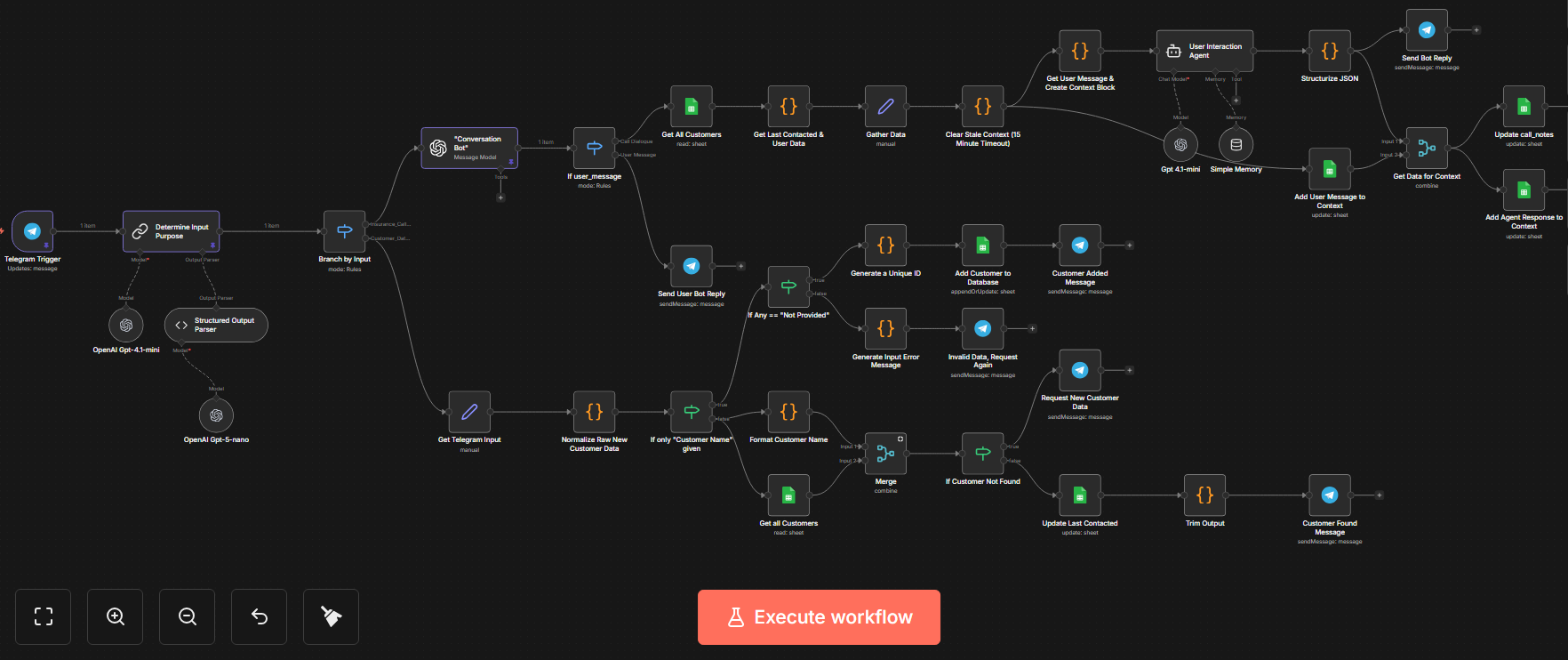Click the Send User Bot Reply node
Image resolution: width=1568 pixels, height=660 pixels.
click(x=692, y=266)
